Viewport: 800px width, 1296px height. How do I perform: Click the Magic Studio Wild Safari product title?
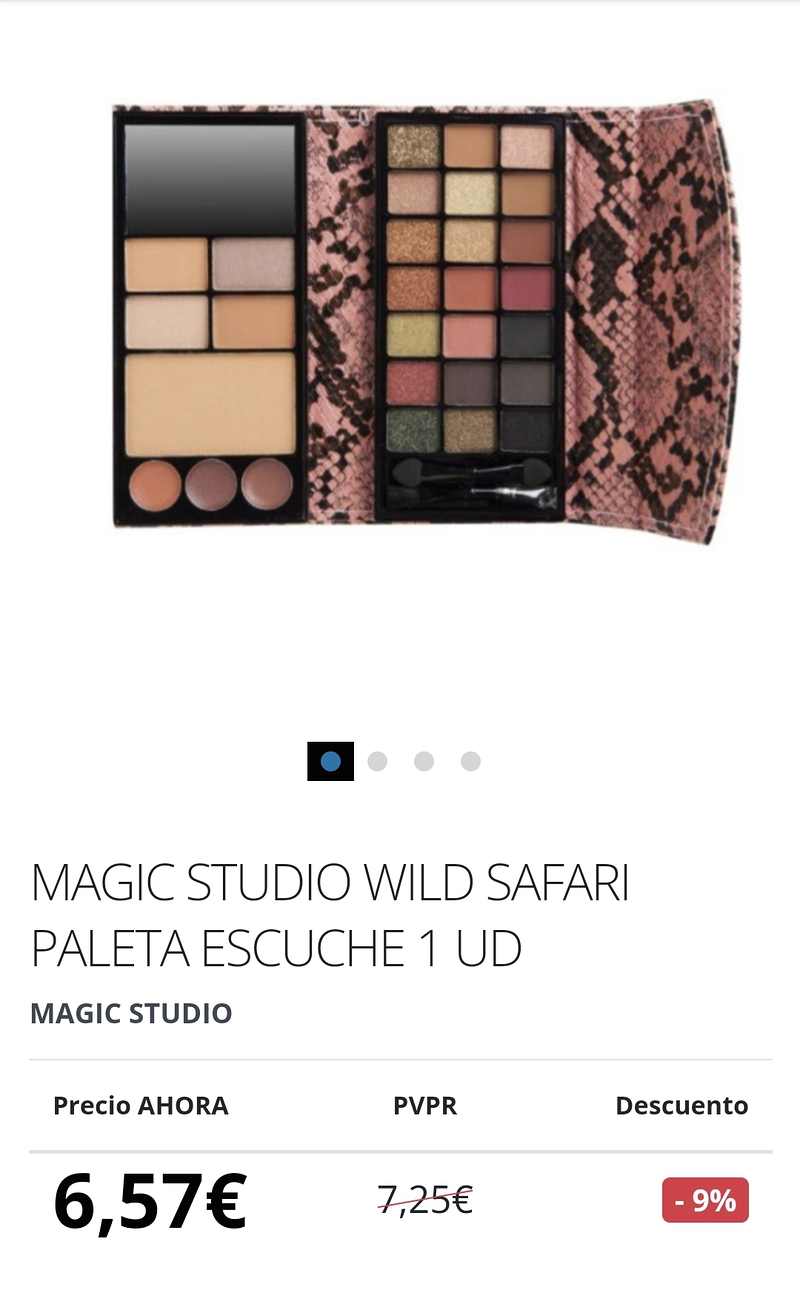[x=330, y=915]
